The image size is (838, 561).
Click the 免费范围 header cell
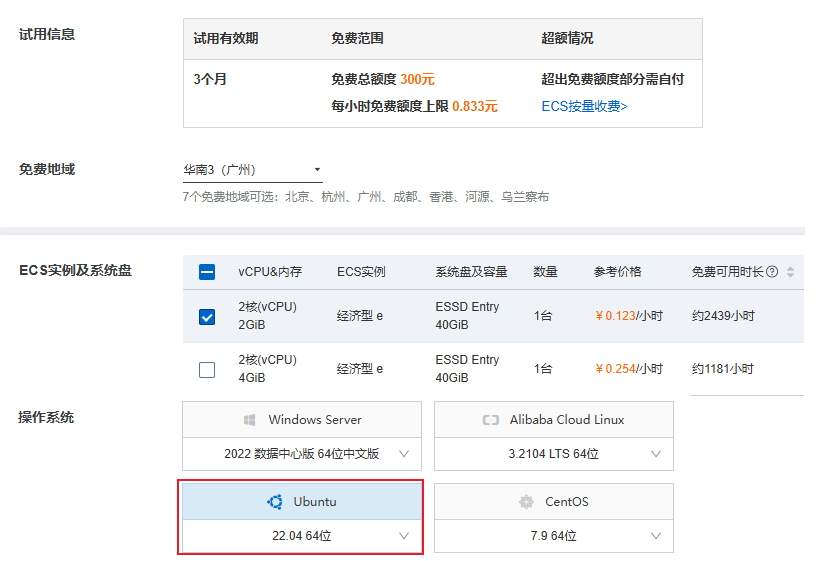pos(357,38)
